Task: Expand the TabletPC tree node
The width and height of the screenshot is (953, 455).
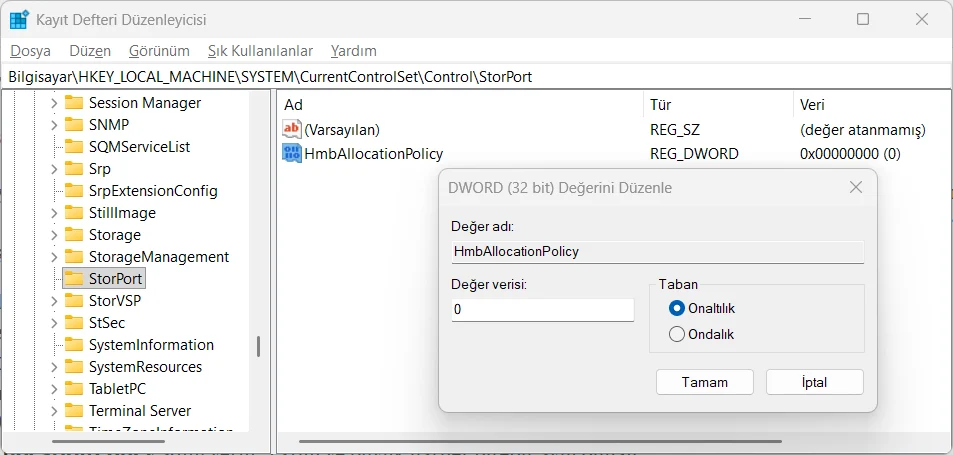Action: pos(54,389)
